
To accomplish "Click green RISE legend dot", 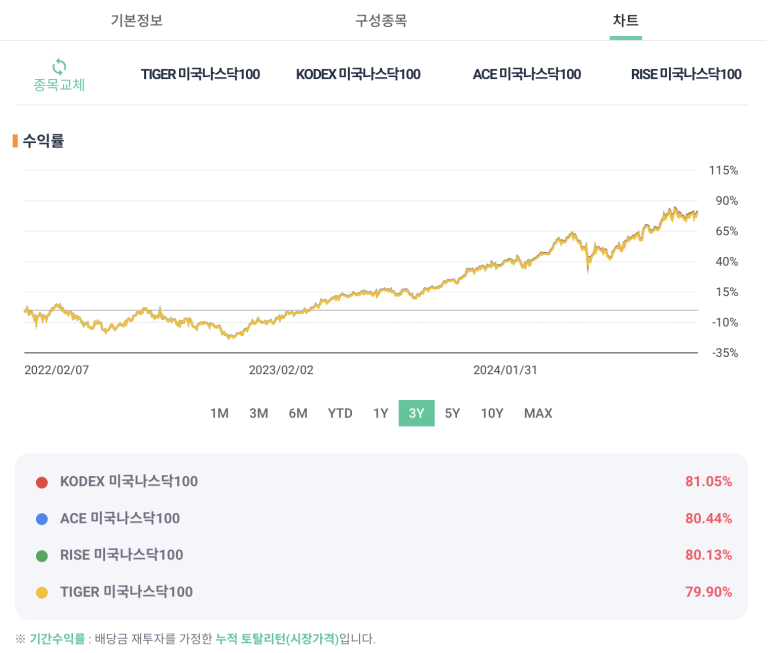I will tap(42, 556).
